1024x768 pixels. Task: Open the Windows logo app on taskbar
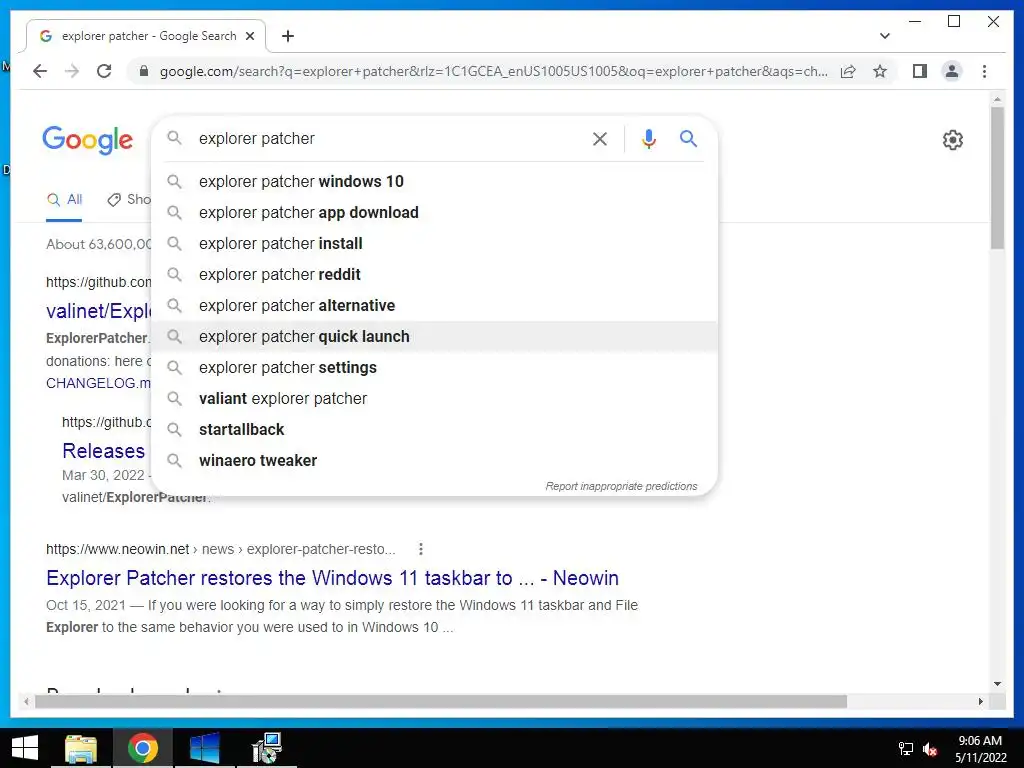click(204, 748)
